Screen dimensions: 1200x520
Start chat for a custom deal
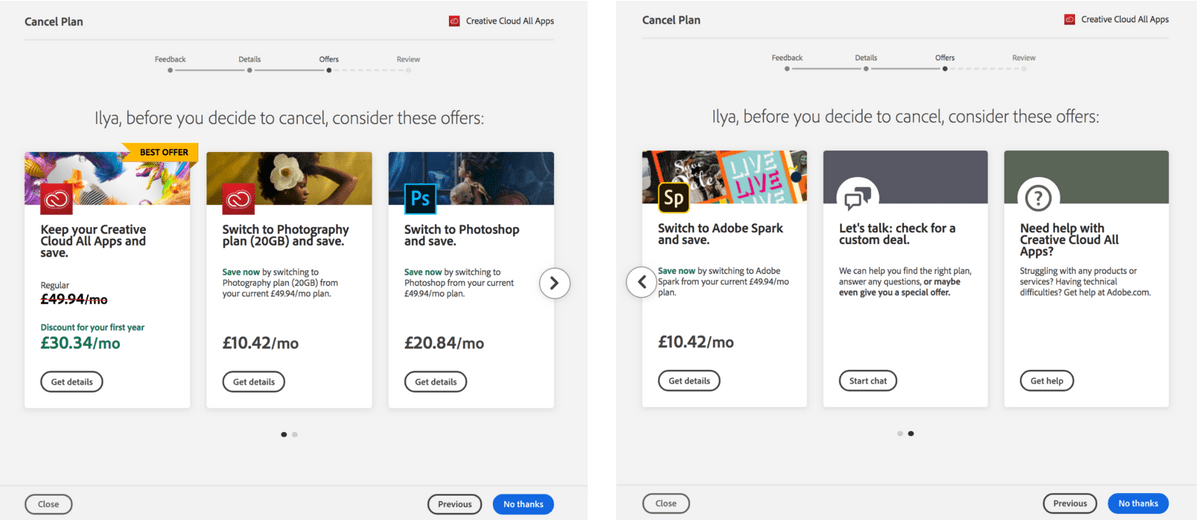click(868, 381)
